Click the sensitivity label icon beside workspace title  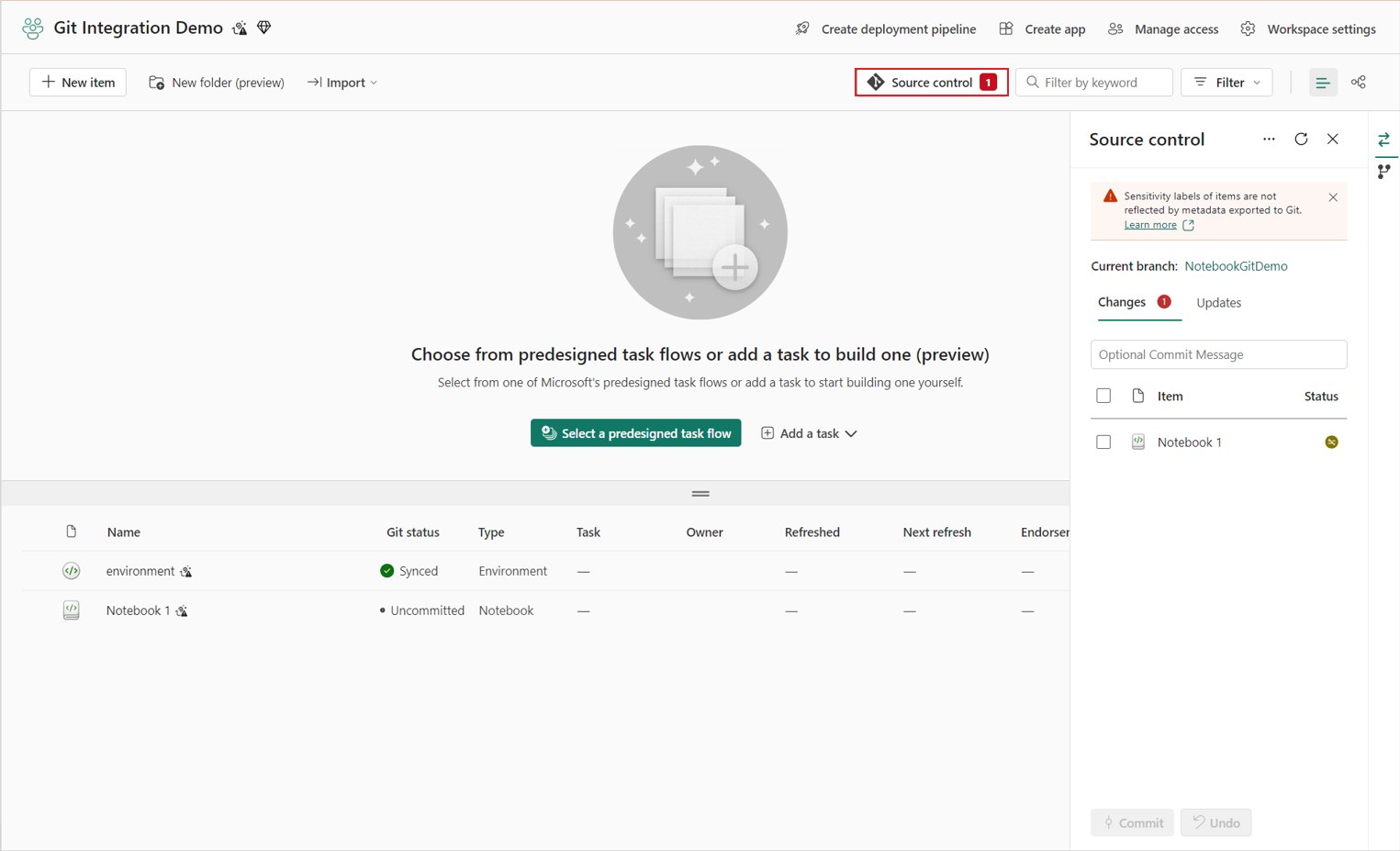(240, 28)
